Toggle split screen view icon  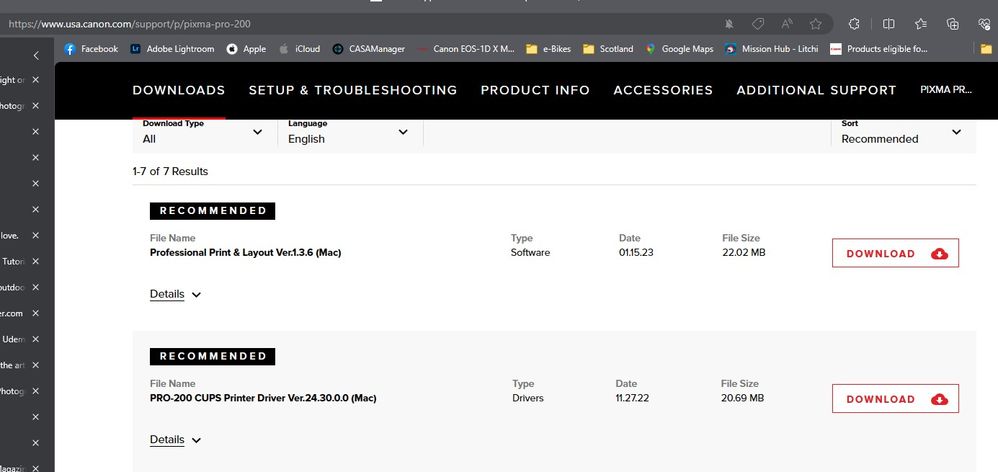[889, 24]
